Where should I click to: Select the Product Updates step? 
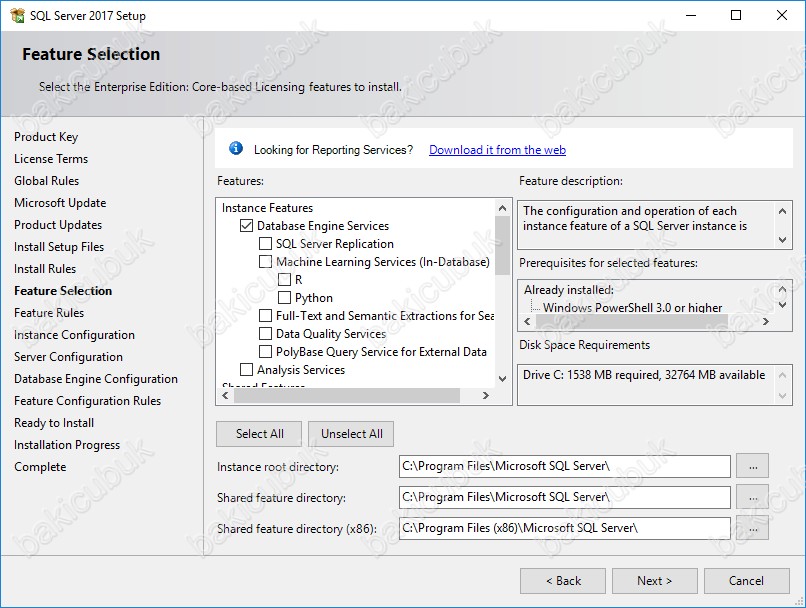click(x=58, y=225)
